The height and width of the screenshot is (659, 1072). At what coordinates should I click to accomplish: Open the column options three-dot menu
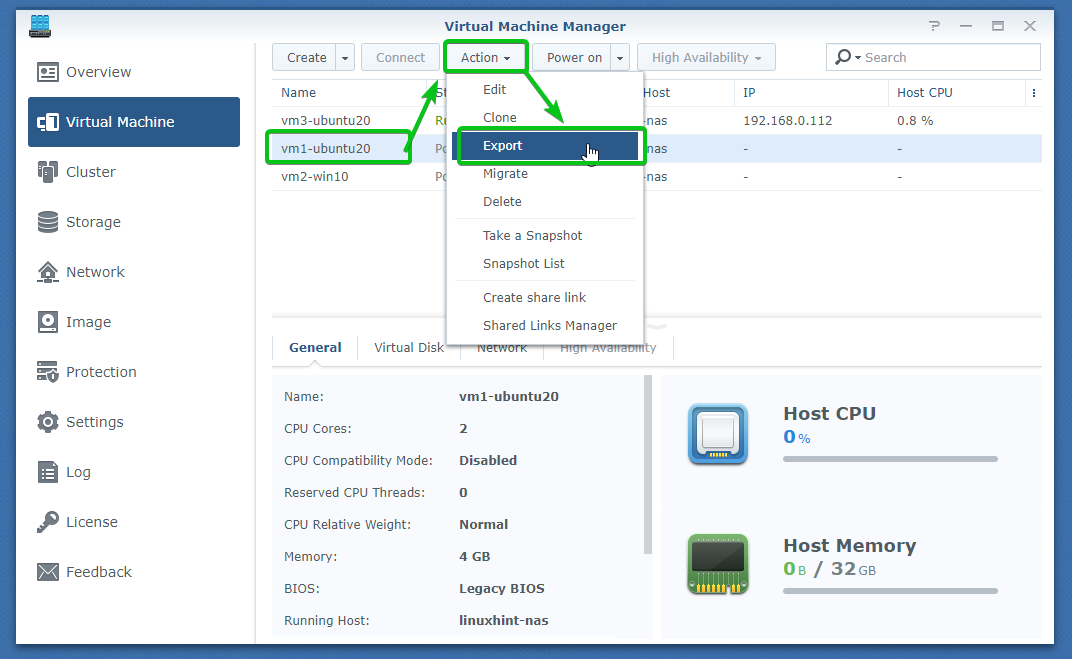pos(1034,93)
